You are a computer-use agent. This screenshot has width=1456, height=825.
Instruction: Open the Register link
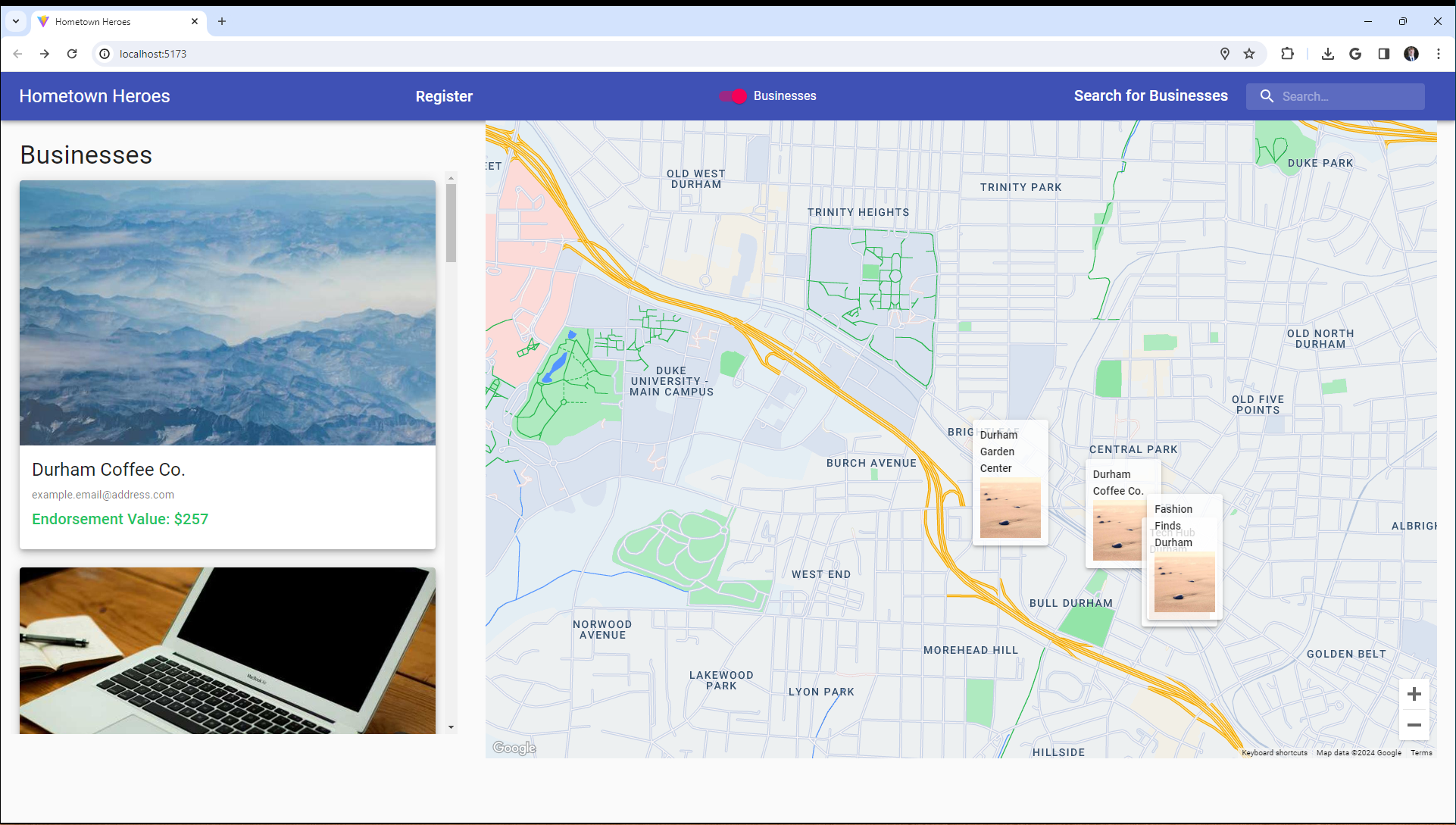tap(444, 96)
